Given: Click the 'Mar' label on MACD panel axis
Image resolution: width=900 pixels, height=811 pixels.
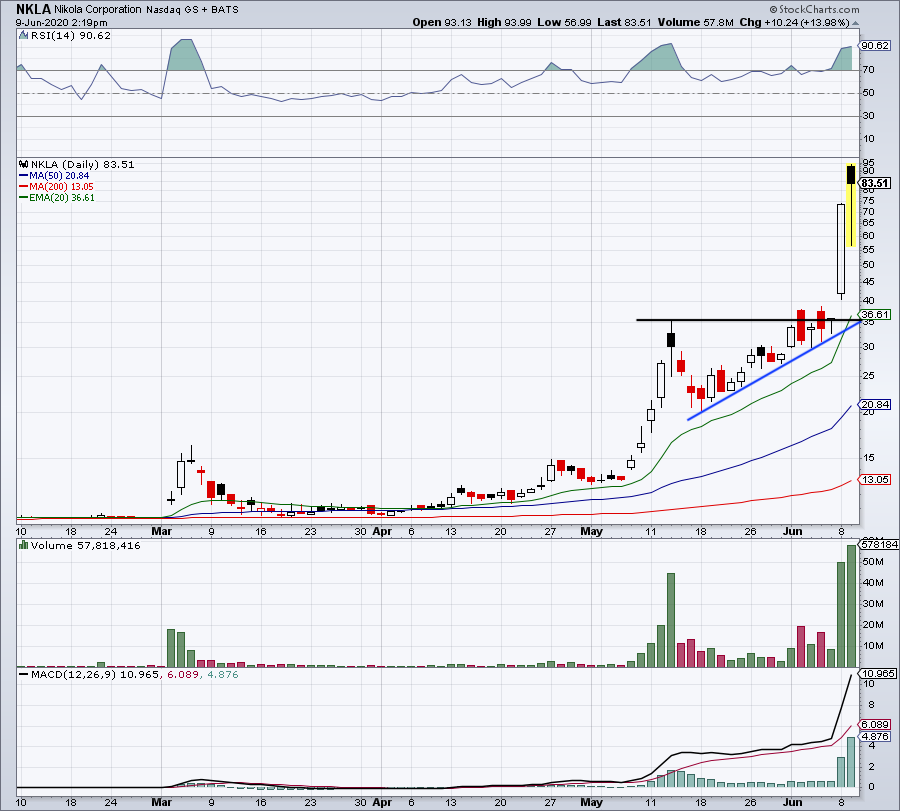Looking at the screenshot, I should pyautogui.click(x=161, y=802).
